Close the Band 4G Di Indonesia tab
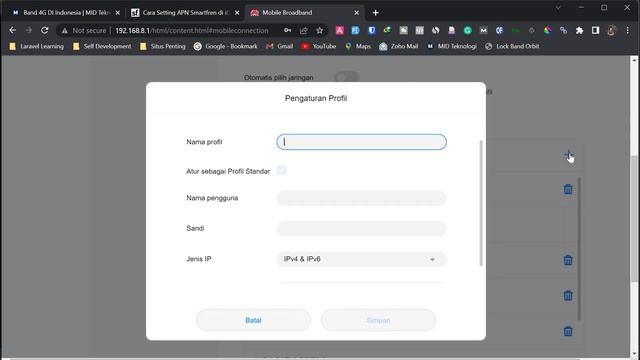 click(118, 13)
